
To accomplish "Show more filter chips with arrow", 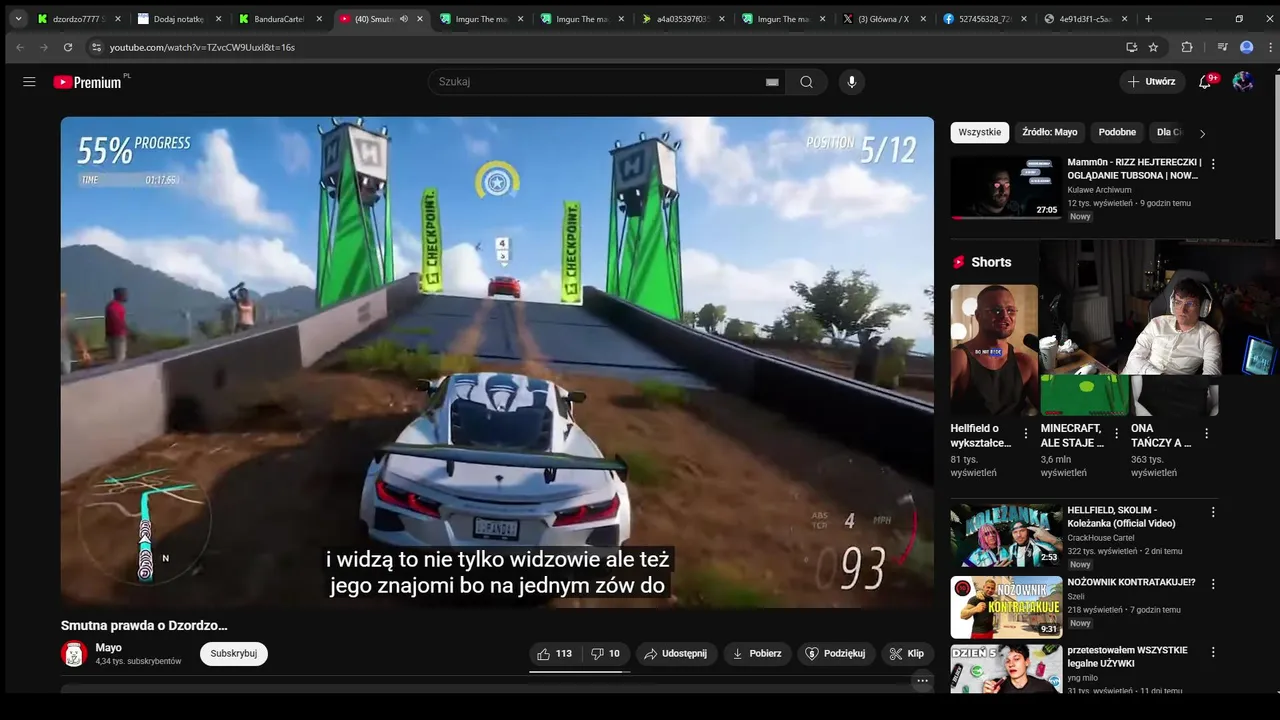I will point(1202,133).
